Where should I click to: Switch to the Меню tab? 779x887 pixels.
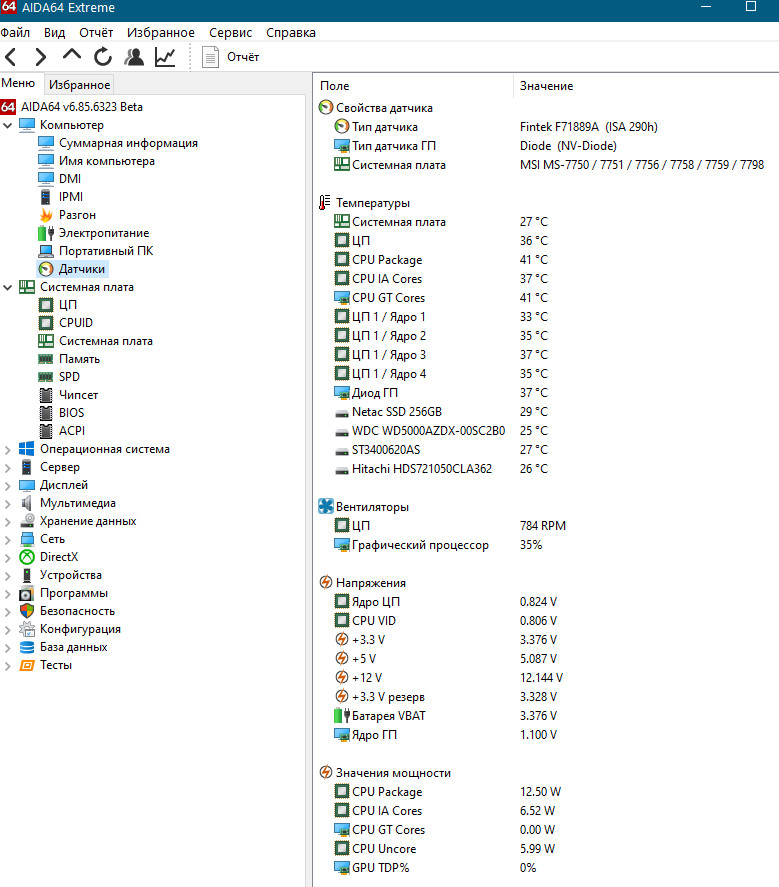point(19,84)
